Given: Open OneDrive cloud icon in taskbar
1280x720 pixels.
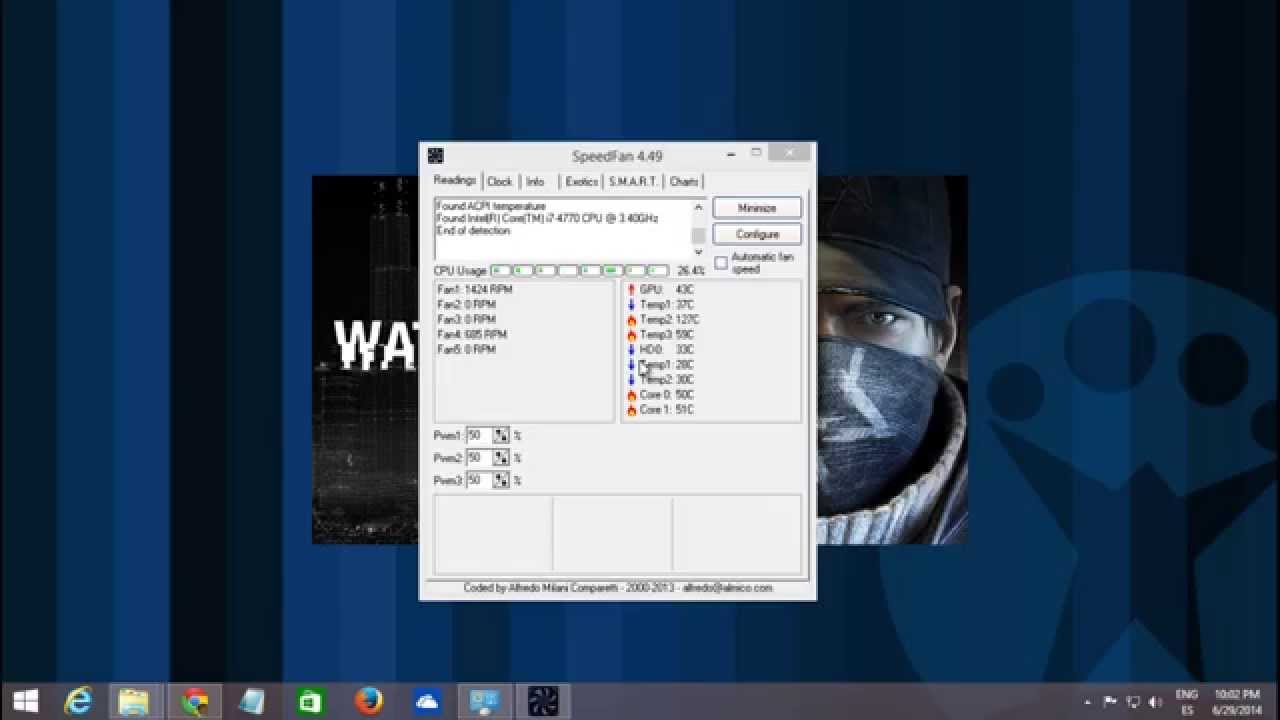Looking at the screenshot, I should click(x=427, y=701).
